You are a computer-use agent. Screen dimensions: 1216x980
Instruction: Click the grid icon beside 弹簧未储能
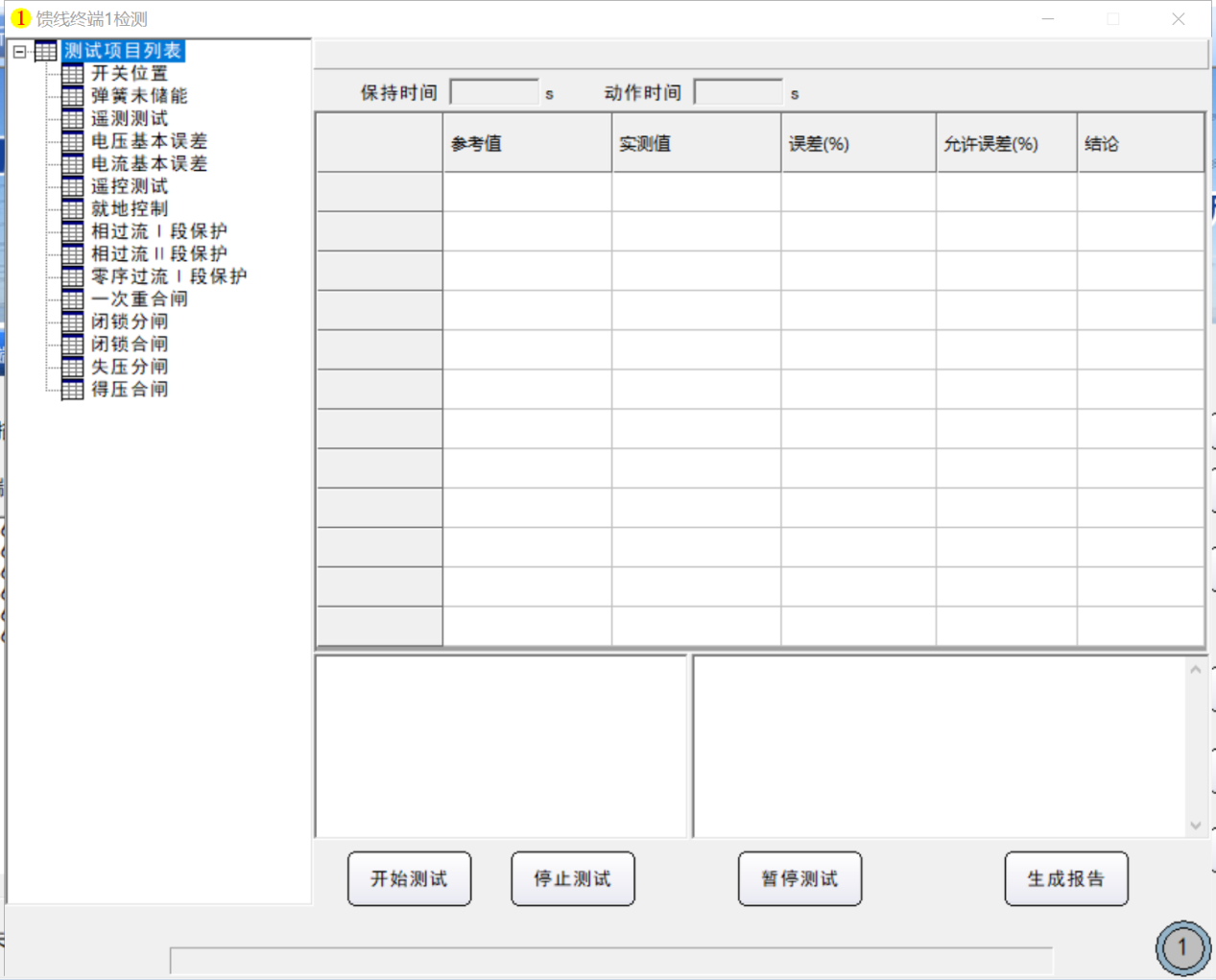[72, 96]
